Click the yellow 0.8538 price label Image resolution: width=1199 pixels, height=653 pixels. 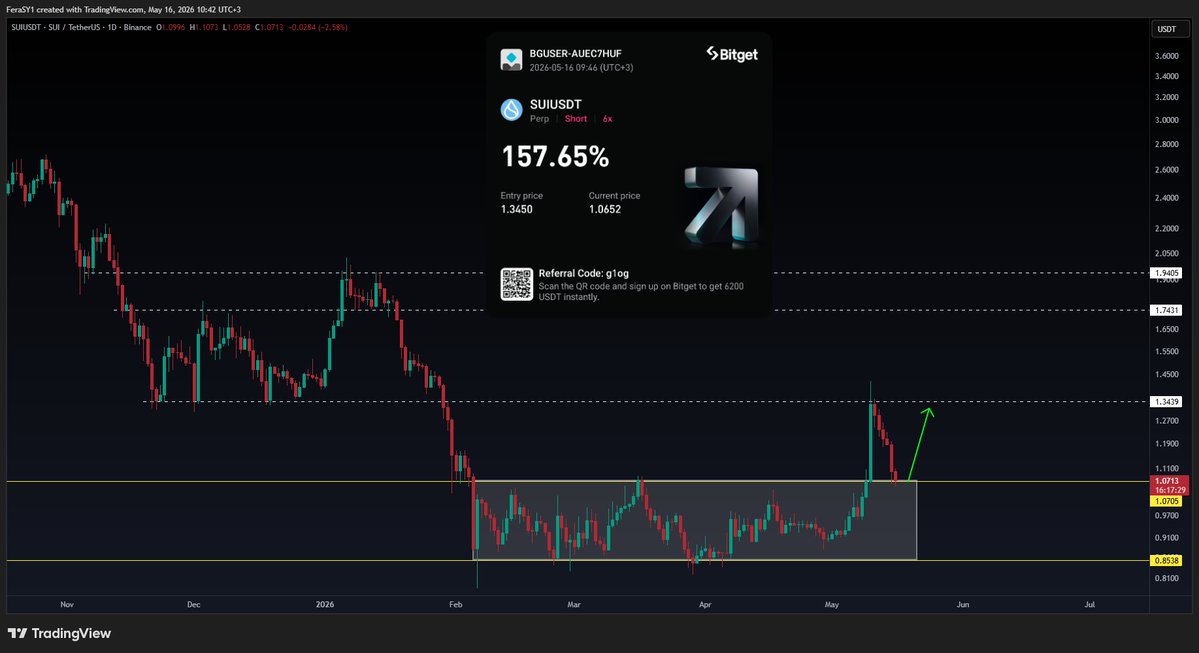[1166, 560]
